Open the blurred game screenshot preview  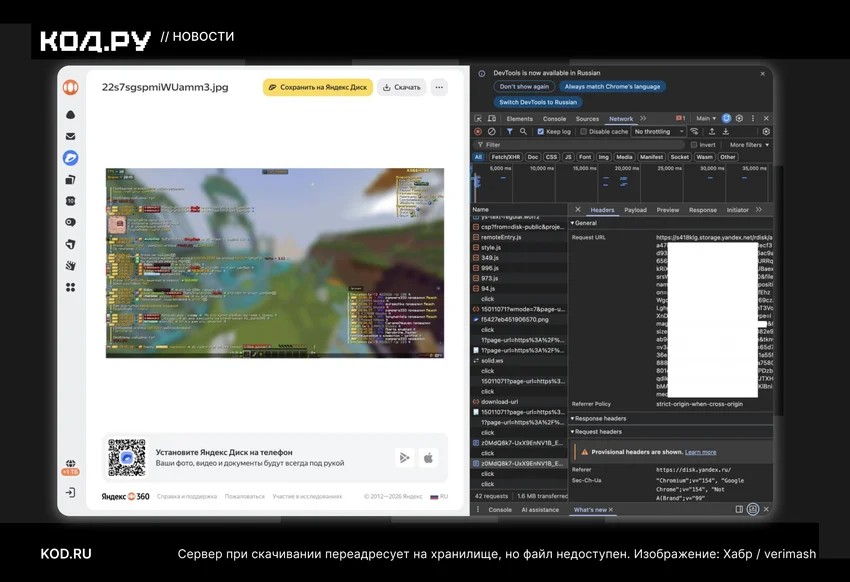275,263
